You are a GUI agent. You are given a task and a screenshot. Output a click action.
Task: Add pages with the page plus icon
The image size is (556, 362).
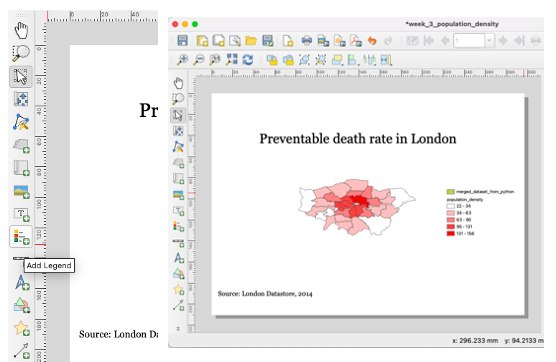point(288,41)
